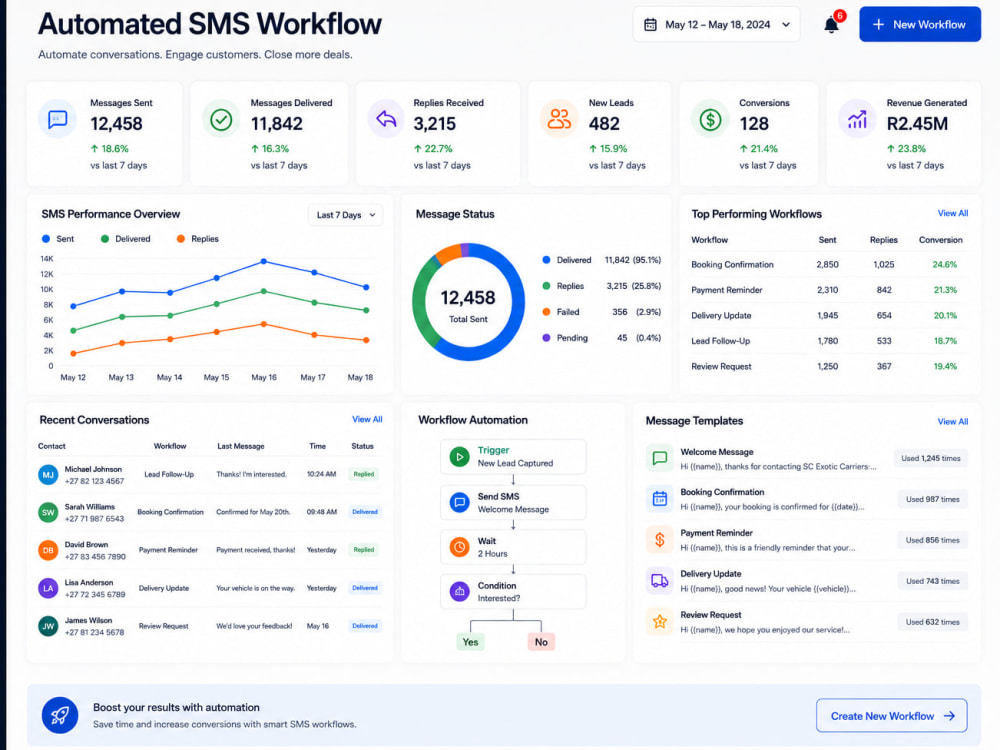Viewport: 1000px width, 750px height.
Task: Click the Revenue Generated chart icon
Action: point(857,119)
